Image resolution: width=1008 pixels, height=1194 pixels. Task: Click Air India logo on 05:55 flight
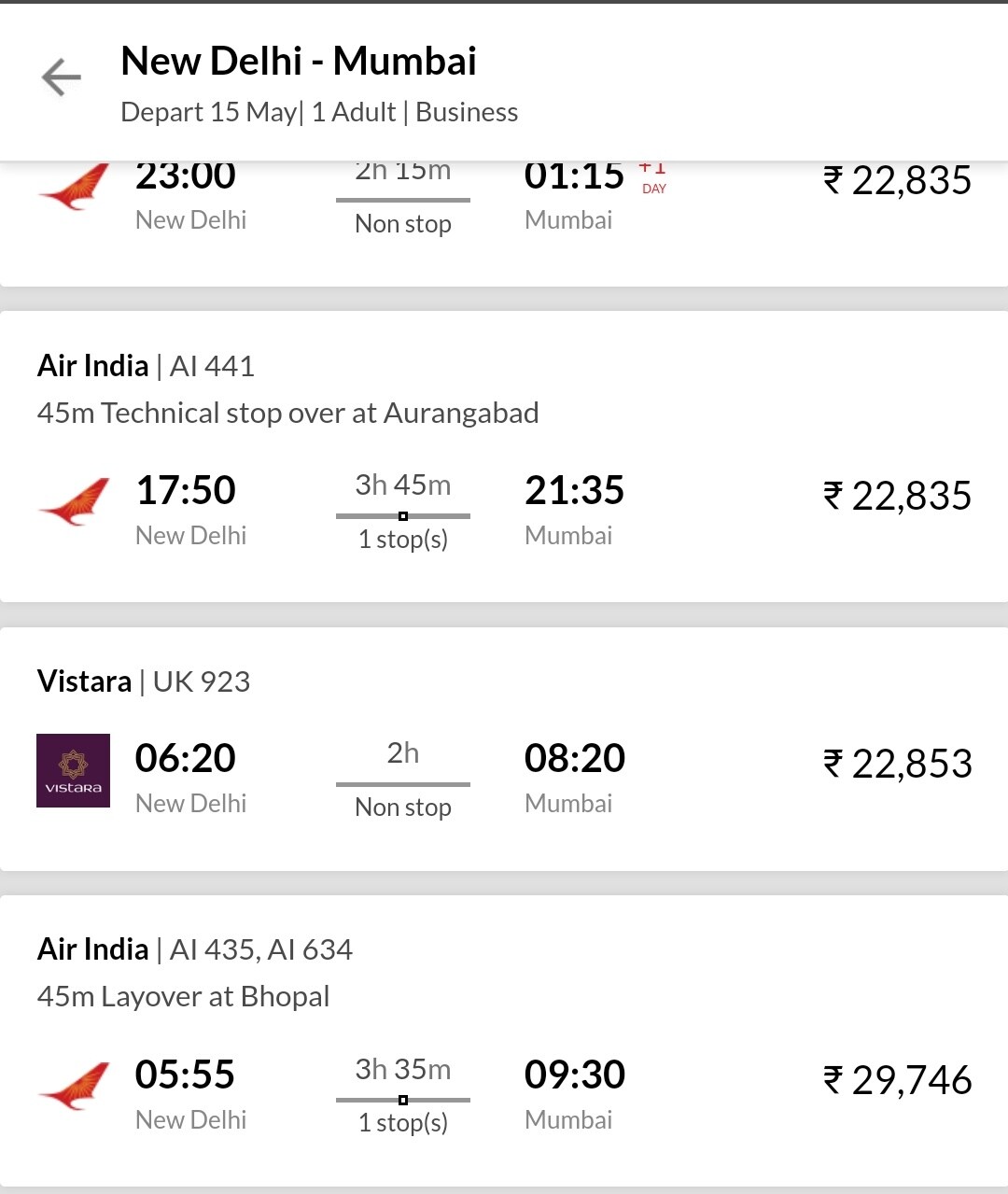(x=74, y=1085)
